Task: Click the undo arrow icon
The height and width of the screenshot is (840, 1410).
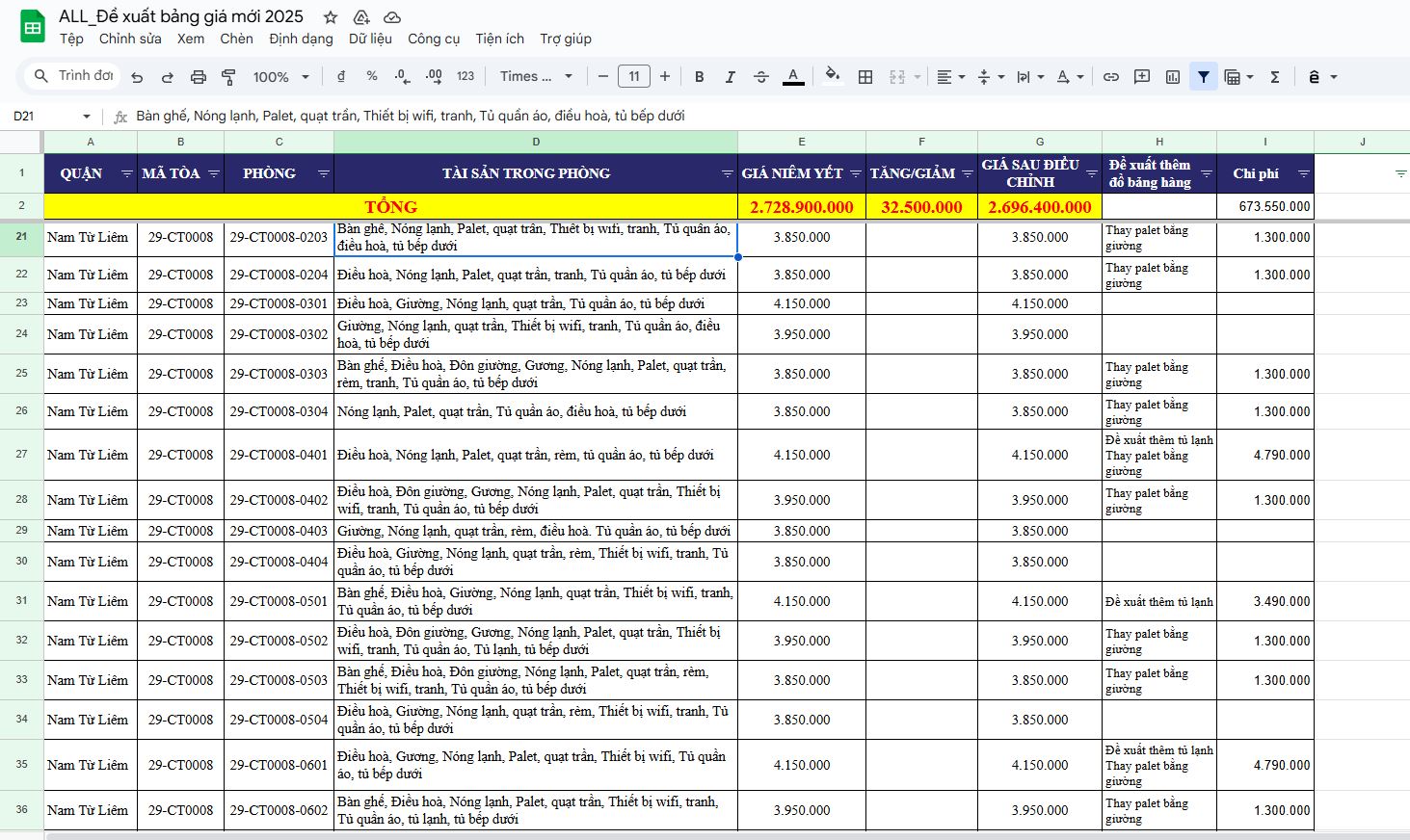Action: tap(137, 77)
